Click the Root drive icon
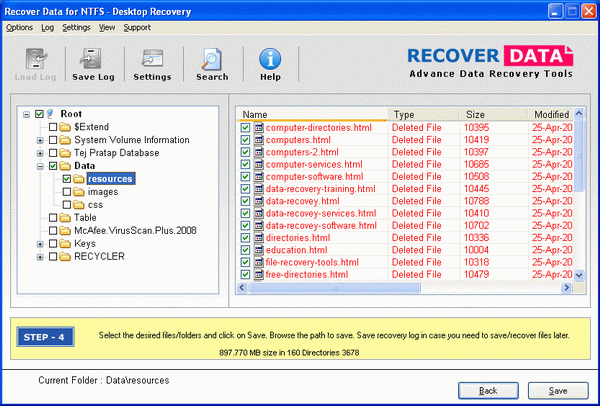Screen dimensions: 600x406 tap(50, 114)
